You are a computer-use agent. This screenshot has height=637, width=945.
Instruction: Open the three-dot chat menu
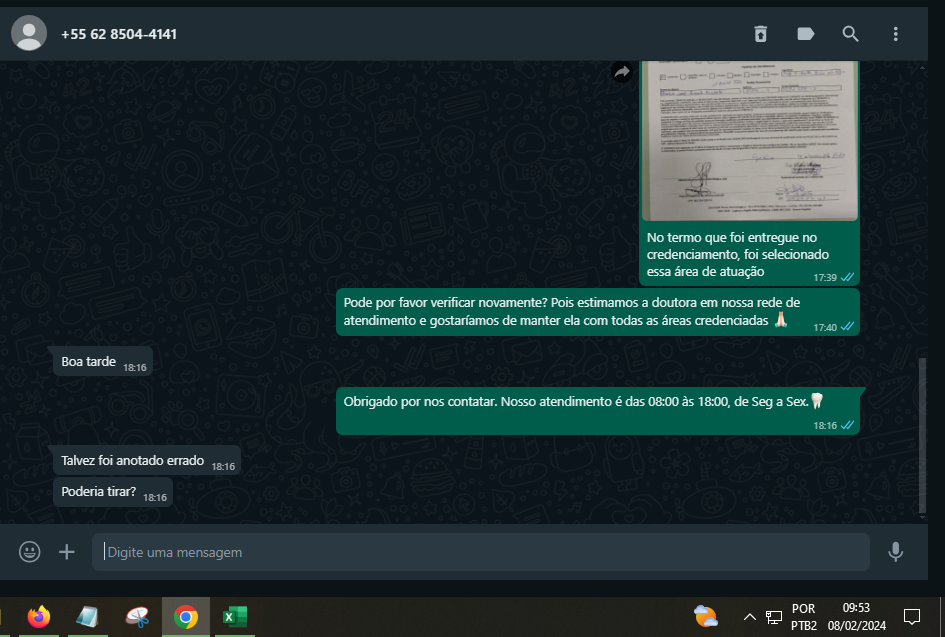click(896, 34)
